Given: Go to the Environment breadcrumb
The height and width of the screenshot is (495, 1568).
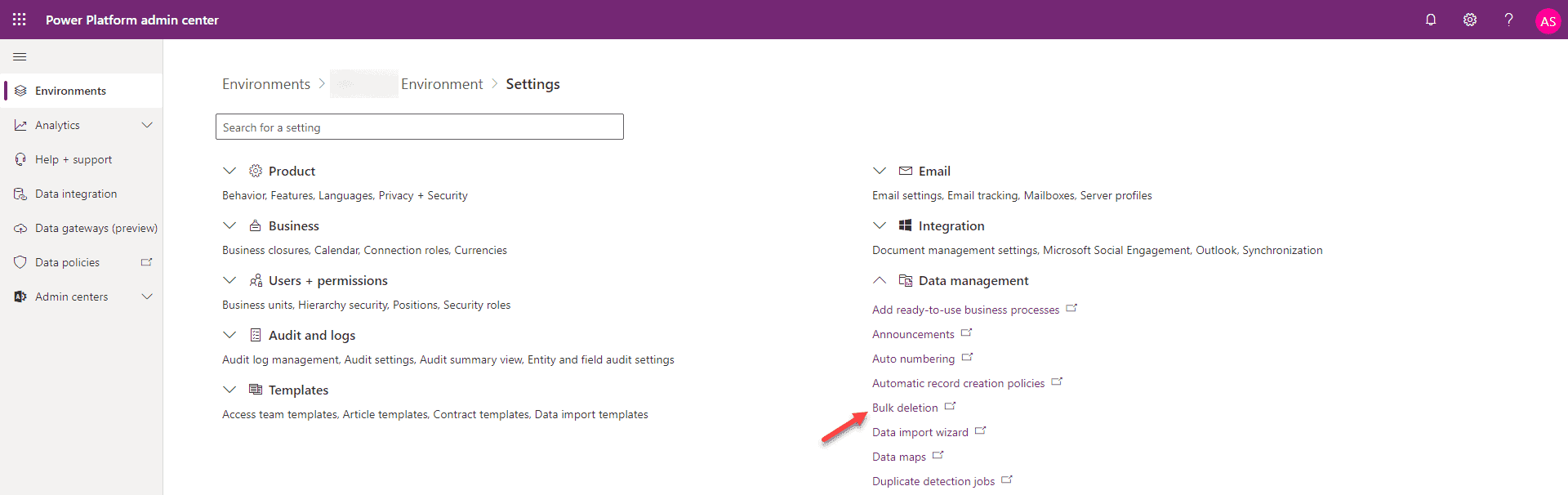Looking at the screenshot, I should pyautogui.click(x=442, y=84).
